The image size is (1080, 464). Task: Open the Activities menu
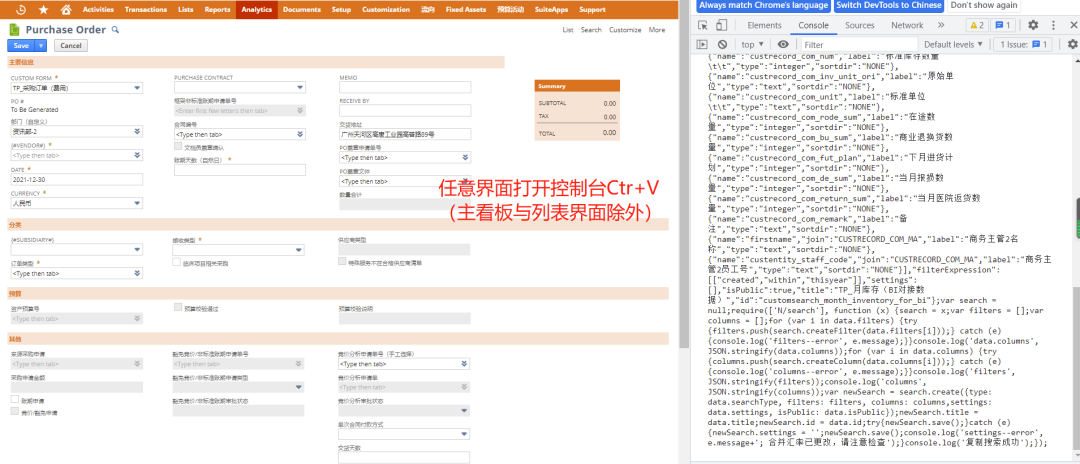click(98, 10)
